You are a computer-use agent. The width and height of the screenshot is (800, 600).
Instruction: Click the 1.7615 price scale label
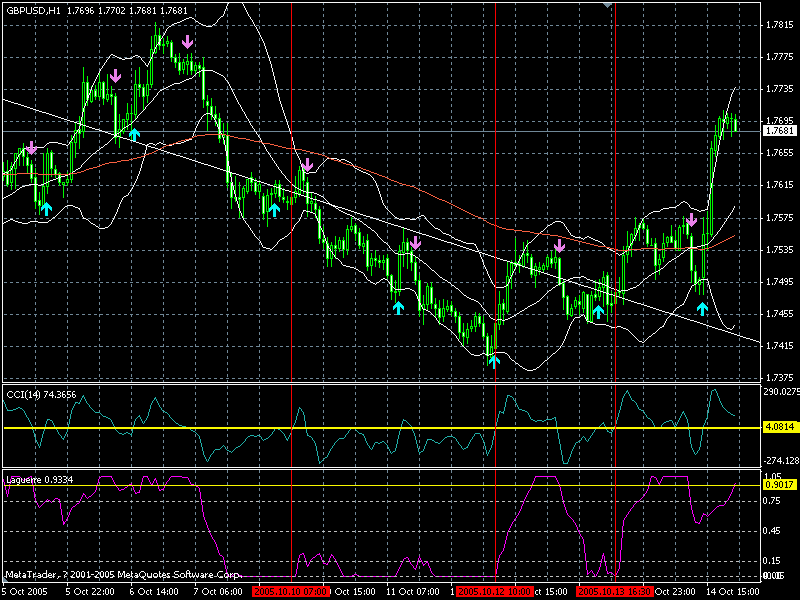[780, 185]
